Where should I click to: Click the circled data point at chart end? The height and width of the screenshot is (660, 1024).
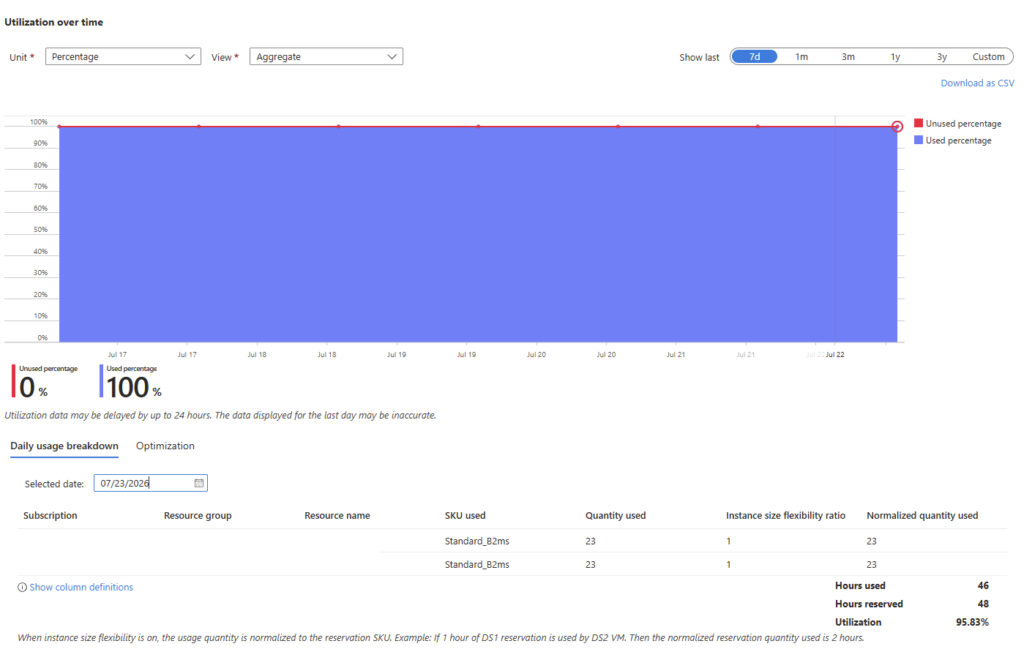[897, 127]
